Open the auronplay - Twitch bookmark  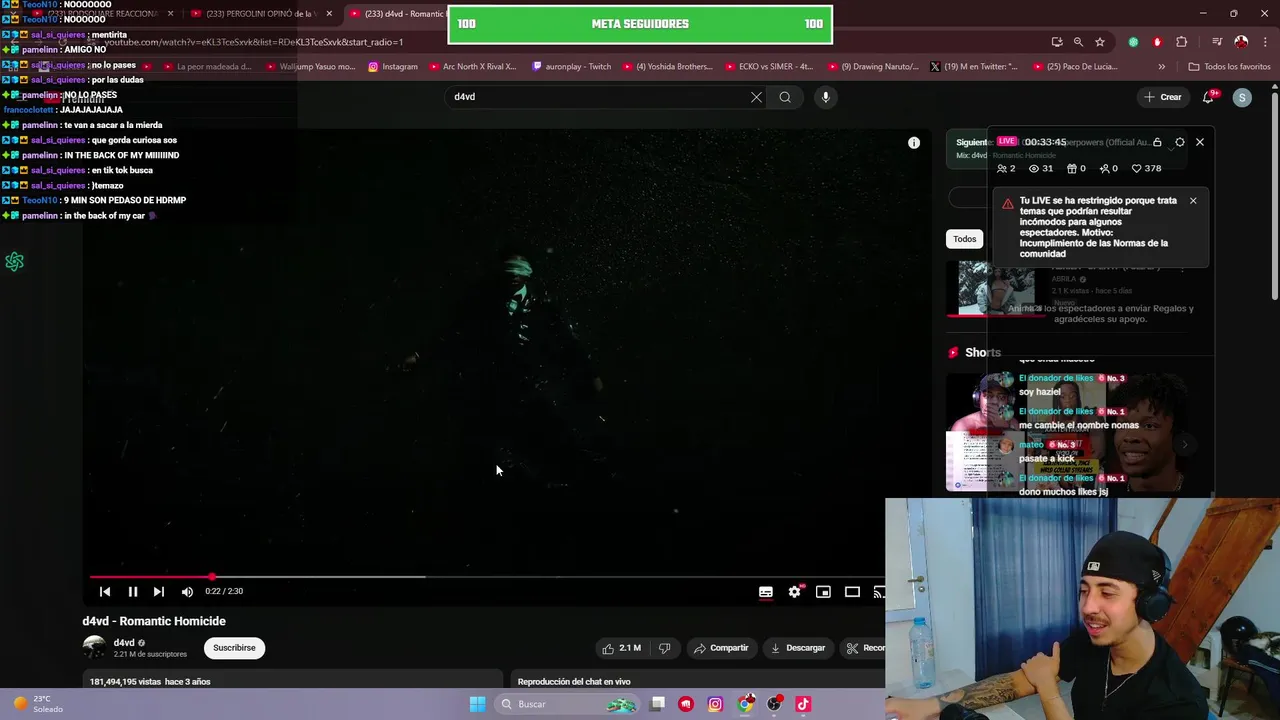pyautogui.click(x=571, y=67)
